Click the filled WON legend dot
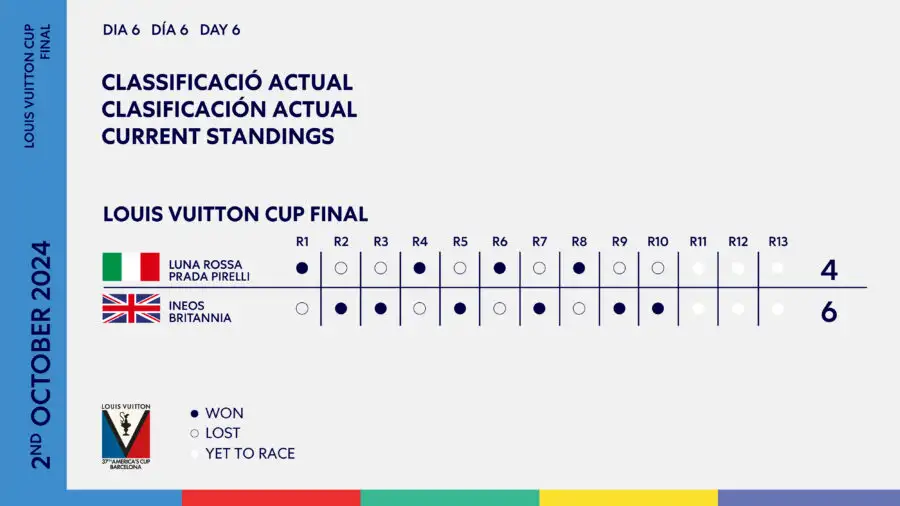Screen dimensions: 900x506 tap(194, 413)
